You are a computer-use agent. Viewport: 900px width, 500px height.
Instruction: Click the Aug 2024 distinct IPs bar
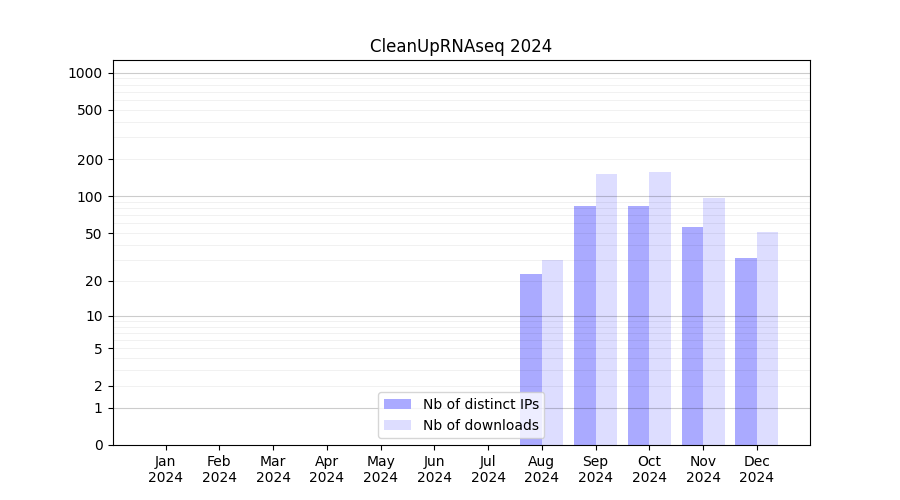(x=531, y=360)
